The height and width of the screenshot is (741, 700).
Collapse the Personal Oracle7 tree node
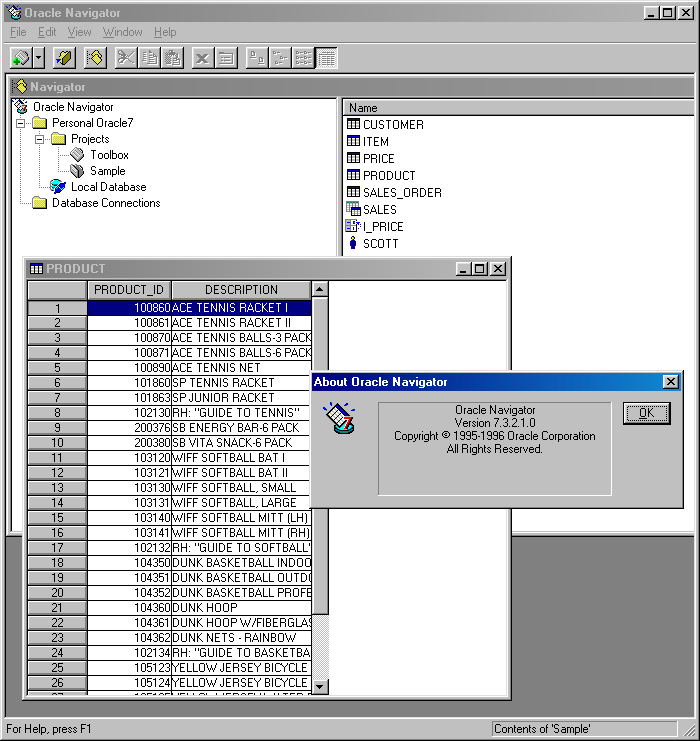coord(21,124)
